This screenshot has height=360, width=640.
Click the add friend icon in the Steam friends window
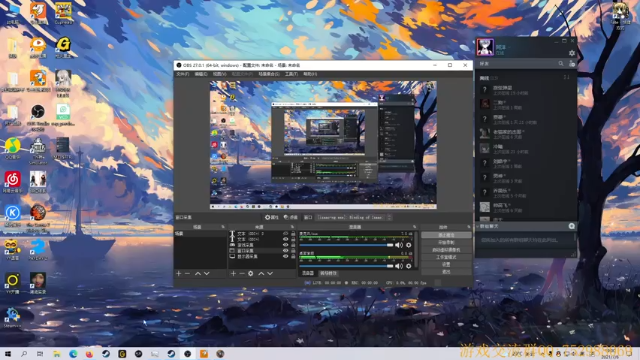[x=571, y=64]
